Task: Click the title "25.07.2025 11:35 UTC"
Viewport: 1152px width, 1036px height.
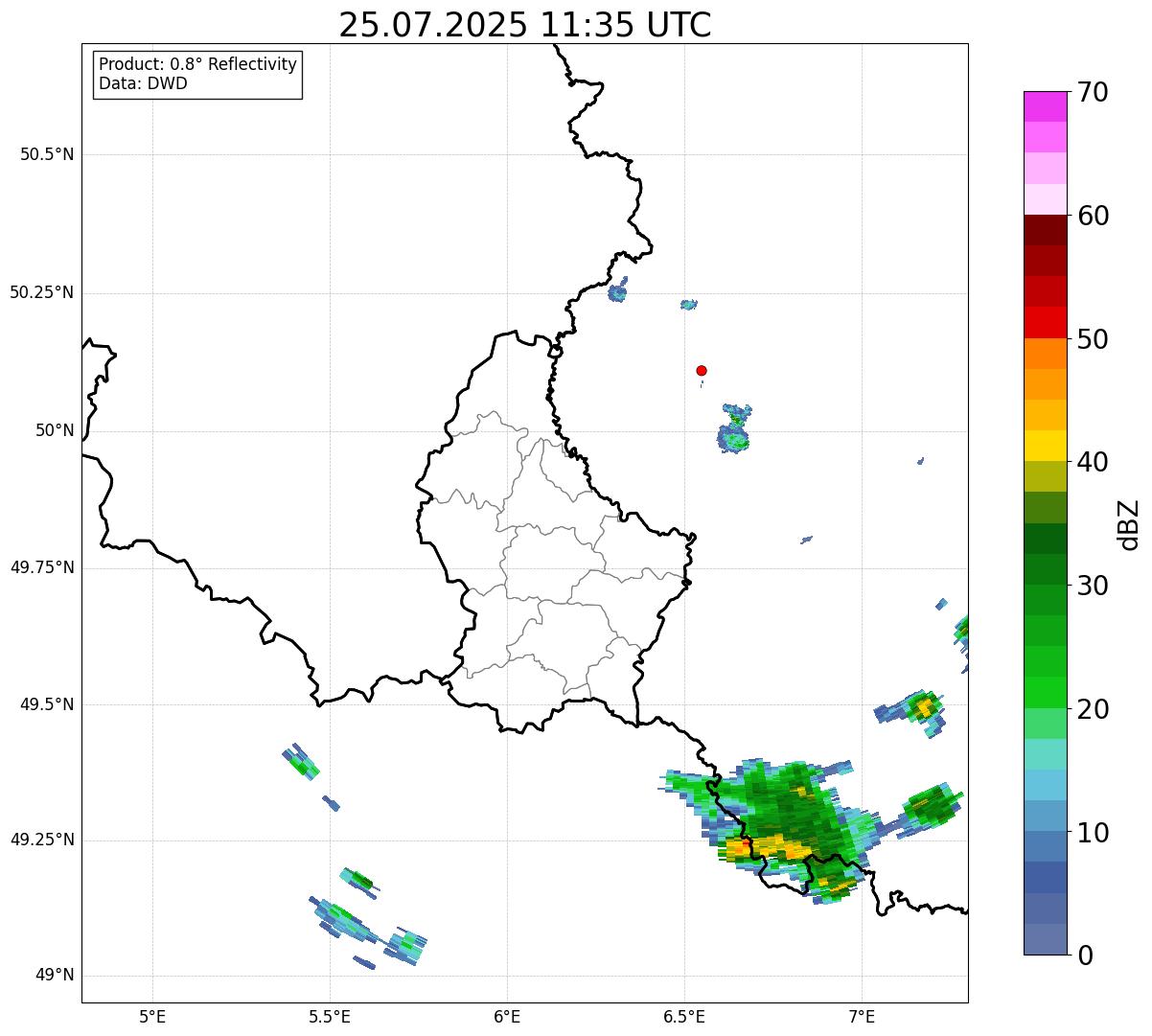Action: pyautogui.click(x=525, y=25)
